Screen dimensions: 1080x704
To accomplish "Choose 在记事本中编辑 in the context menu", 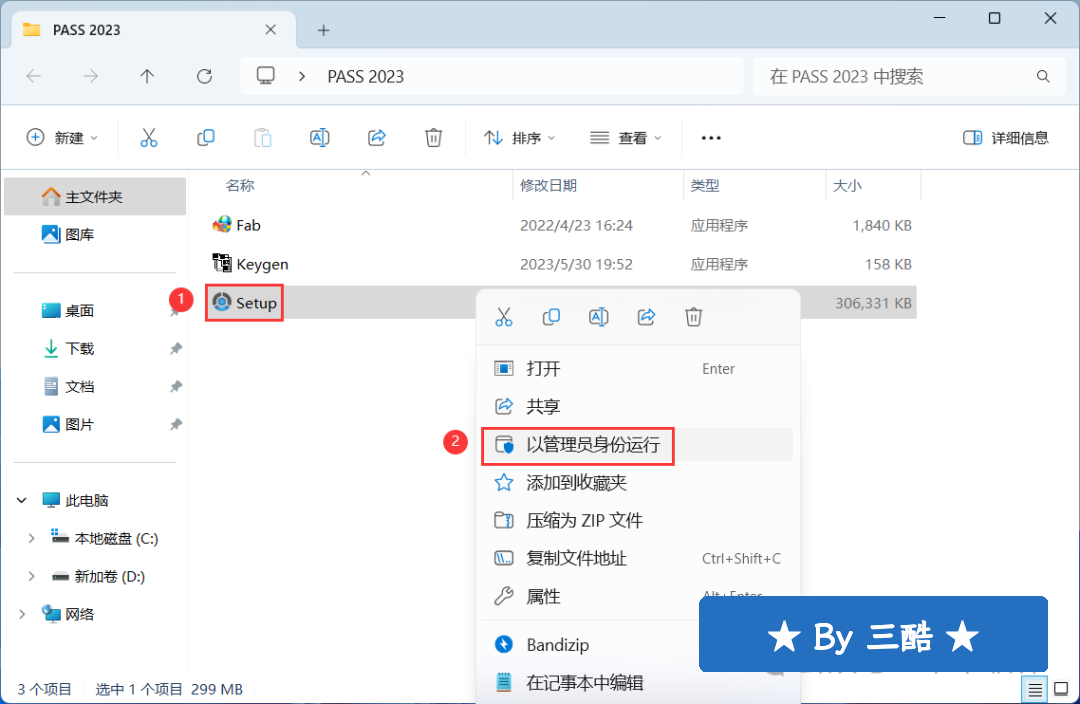I will (637, 683).
